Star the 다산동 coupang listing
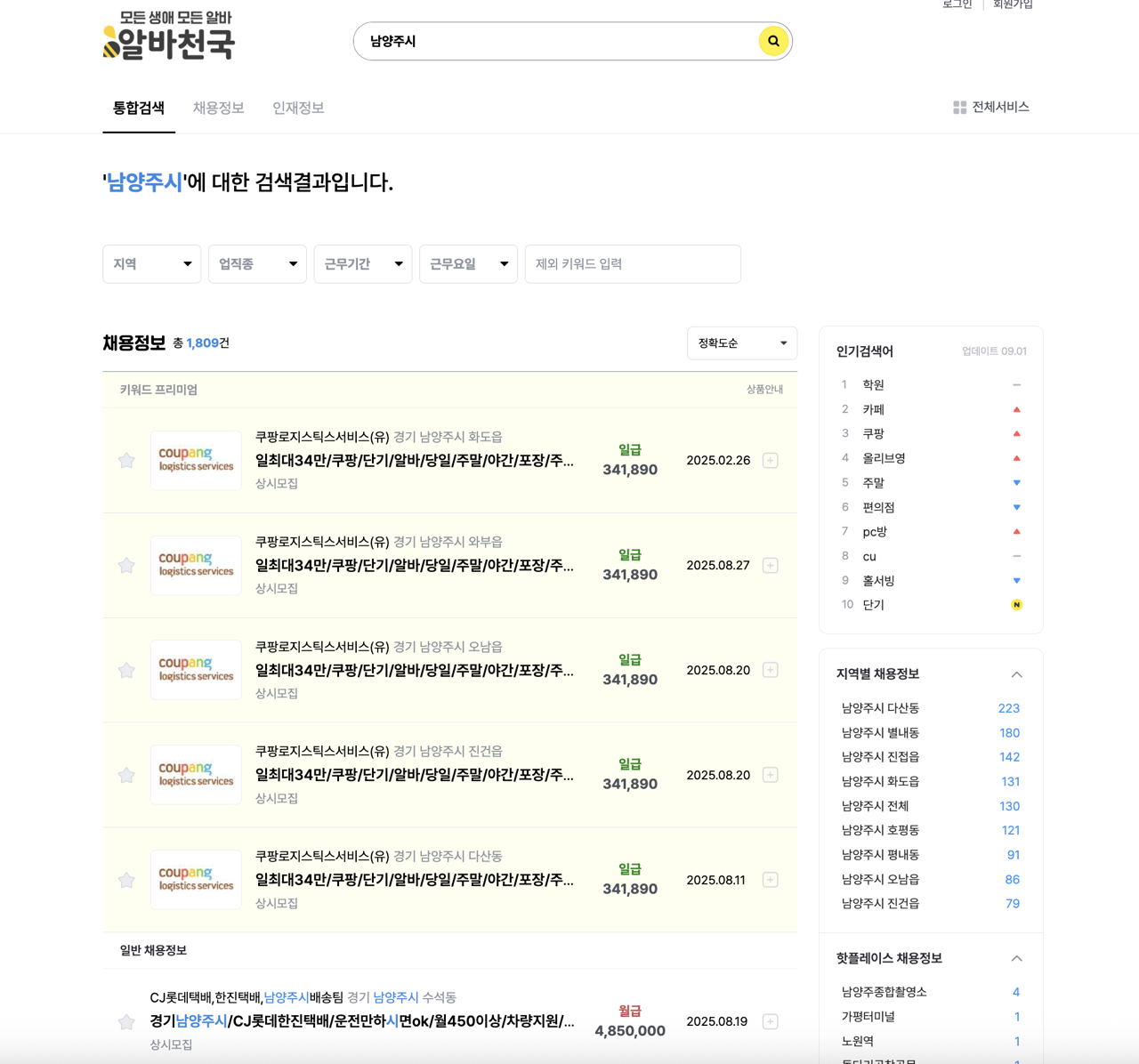Screen dimensions: 1139x1064 pyautogui.click(x=126, y=880)
